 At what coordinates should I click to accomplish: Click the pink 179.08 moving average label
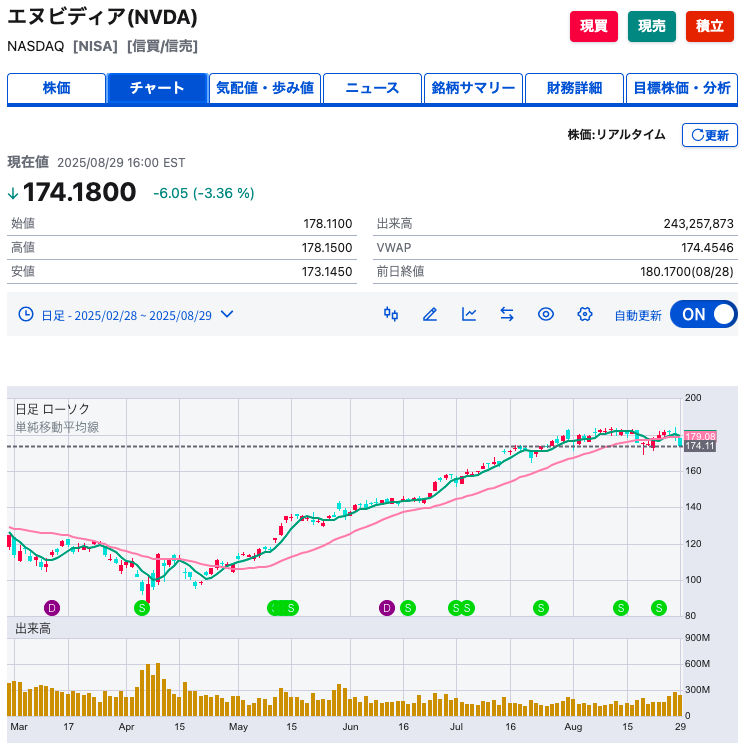point(700,436)
